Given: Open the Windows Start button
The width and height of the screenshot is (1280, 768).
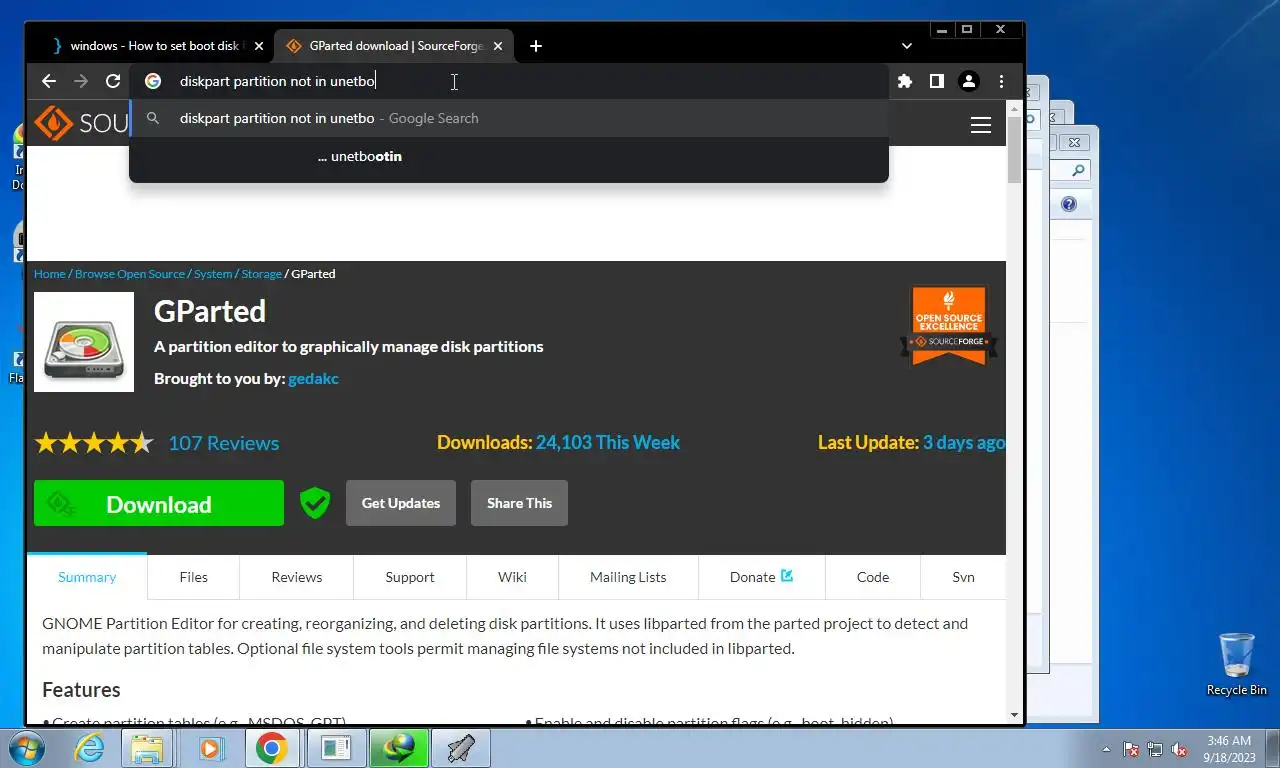Looking at the screenshot, I should [26, 748].
